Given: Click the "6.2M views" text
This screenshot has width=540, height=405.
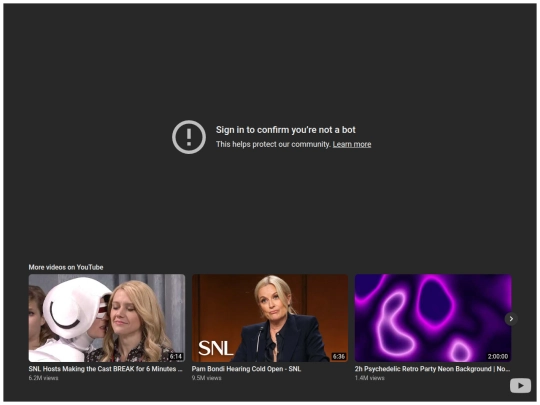Looking at the screenshot, I should tap(43, 378).
